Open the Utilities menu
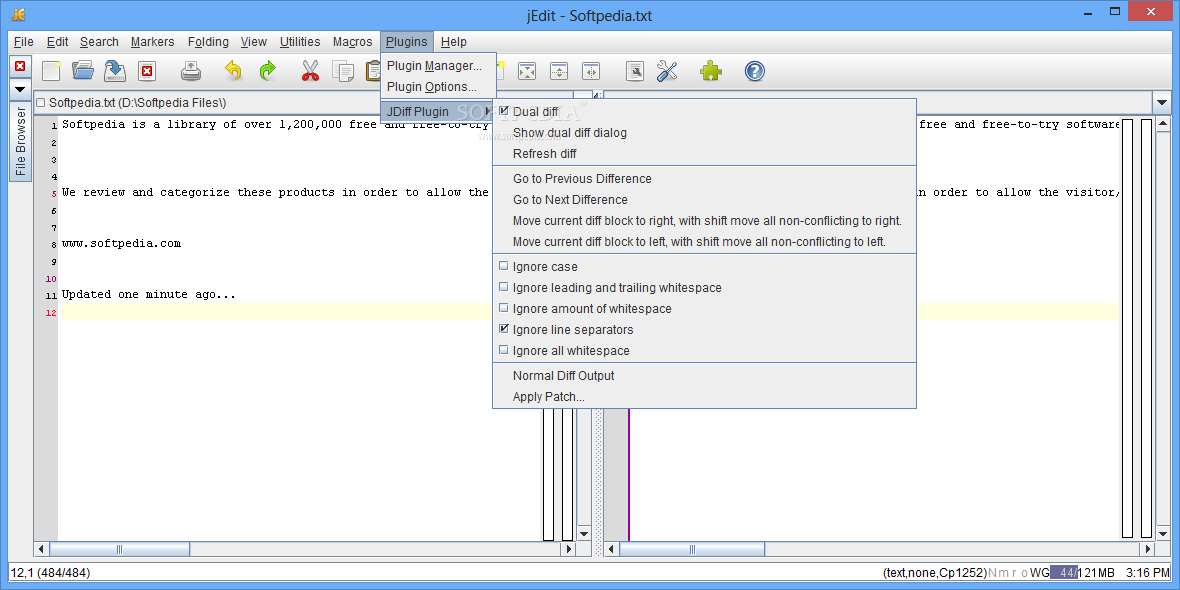The image size is (1180, 590). point(300,42)
